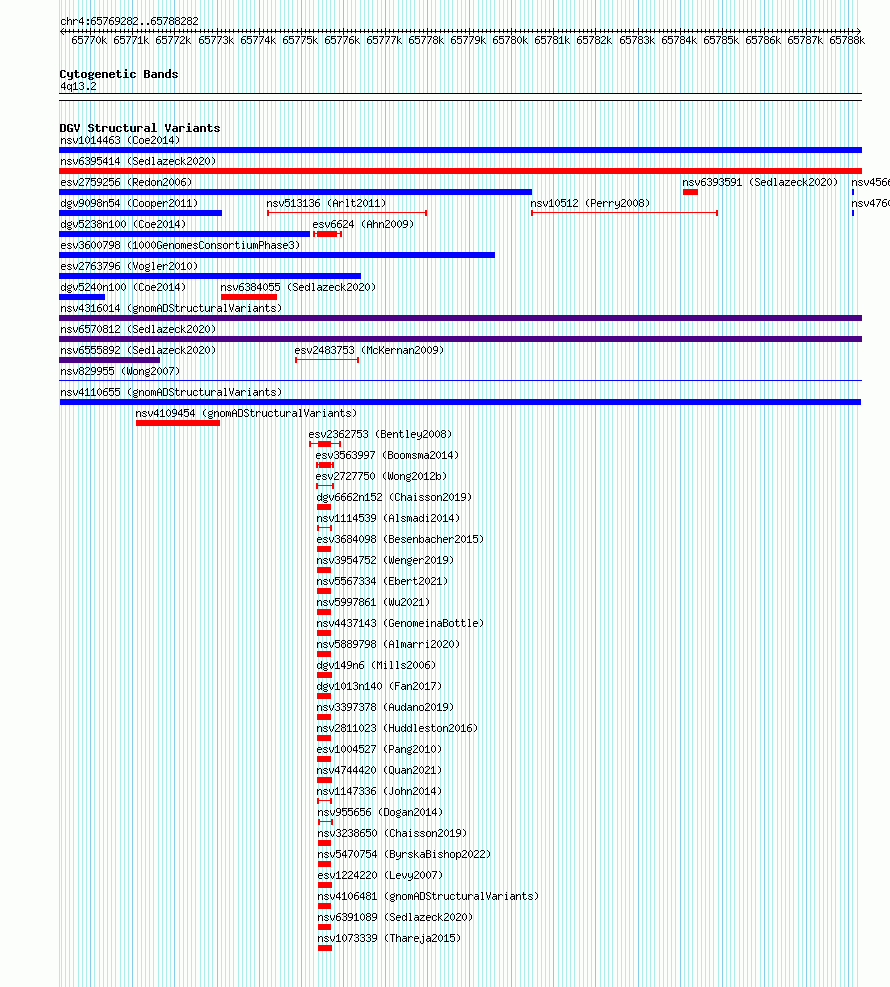Open dgv9098n54 (Cooper2011) variant label
The height and width of the screenshot is (987, 890).
pyautogui.click(x=129, y=203)
